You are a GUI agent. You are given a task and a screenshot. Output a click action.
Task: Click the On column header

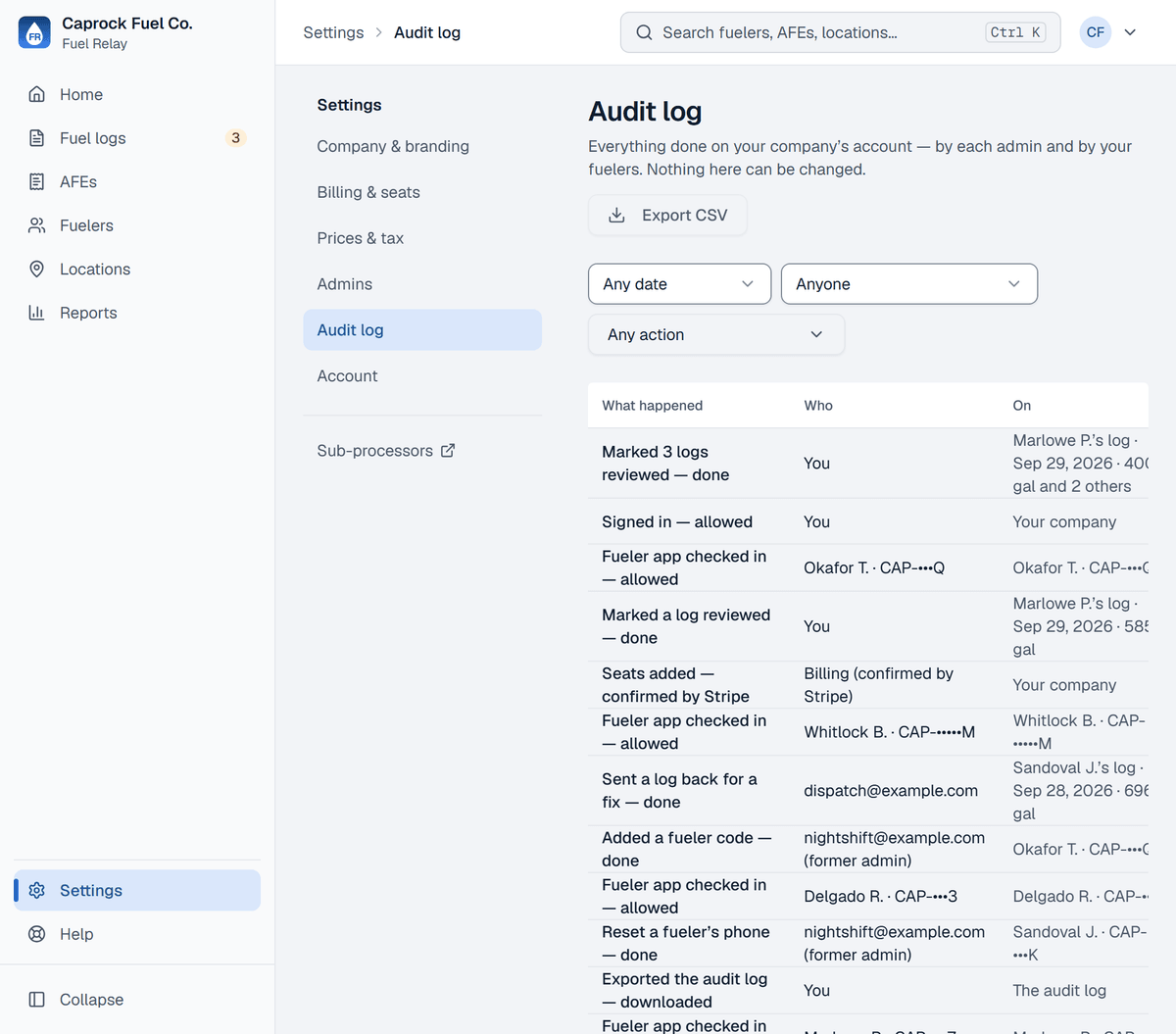(x=1021, y=406)
